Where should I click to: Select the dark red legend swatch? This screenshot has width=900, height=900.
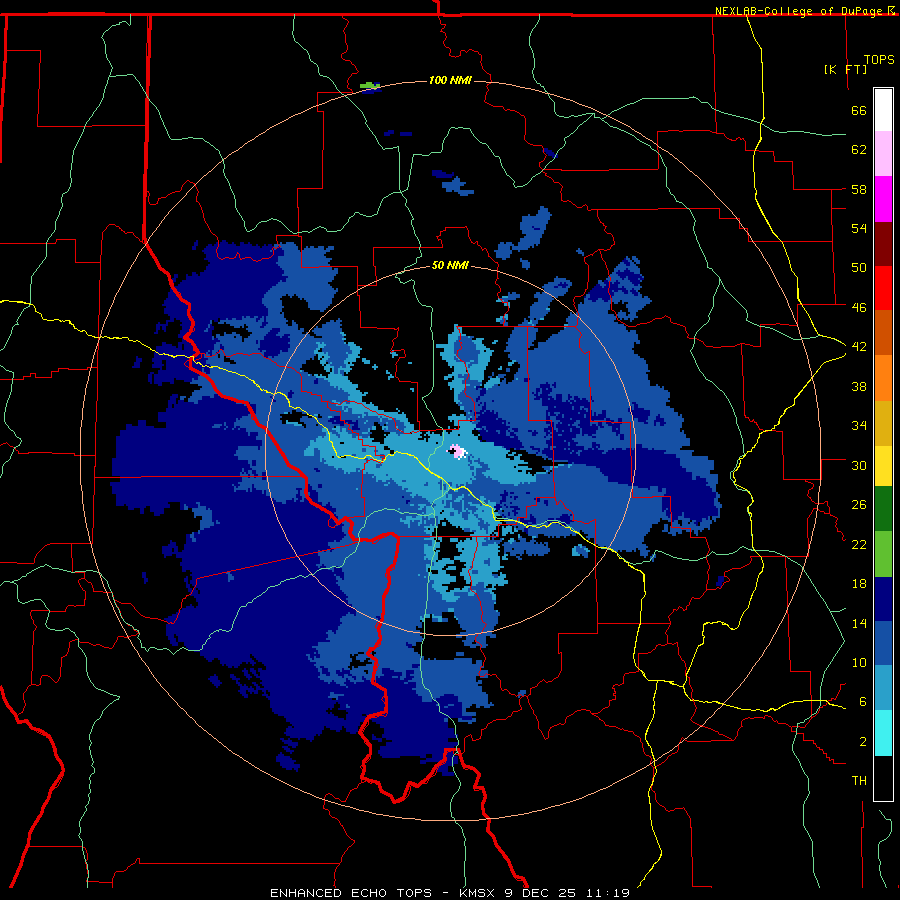point(883,244)
